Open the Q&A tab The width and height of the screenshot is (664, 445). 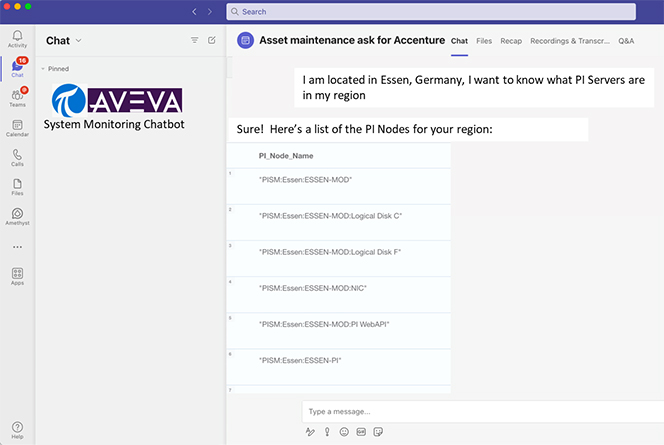(x=626, y=41)
